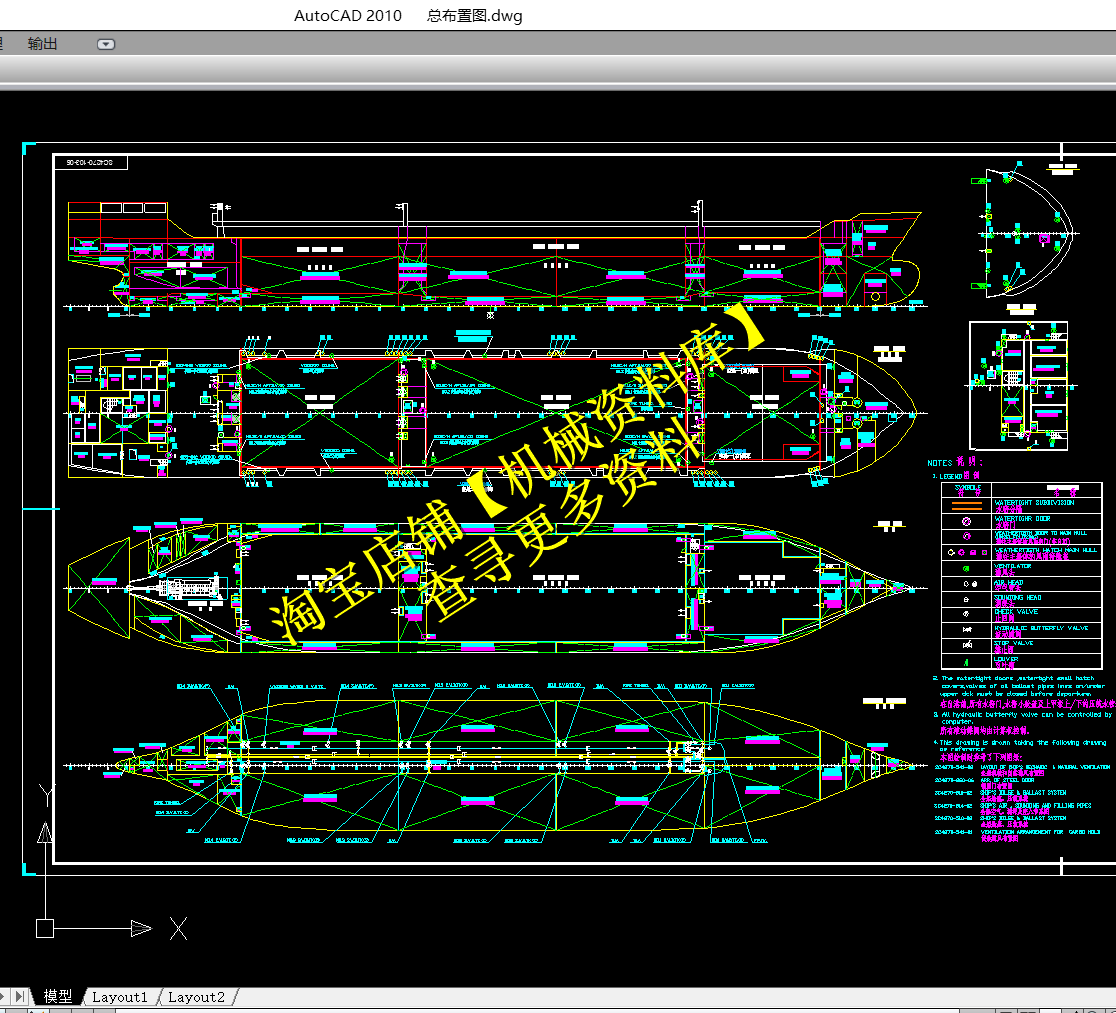Screen dimensions: 1116x1013
Task: Click the check valve legend symbol
Action: pyautogui.click(x=966, y=614)
